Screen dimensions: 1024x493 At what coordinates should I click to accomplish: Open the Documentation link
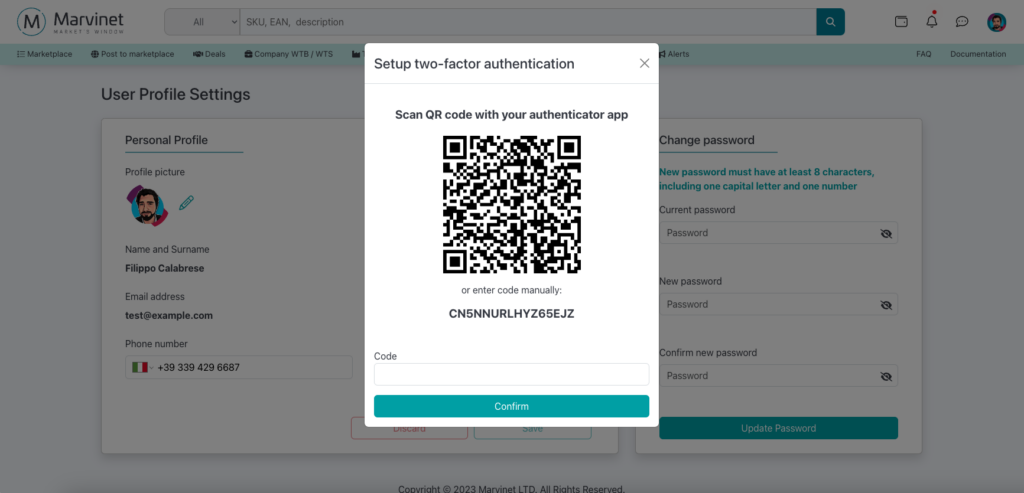pos(977,54)
